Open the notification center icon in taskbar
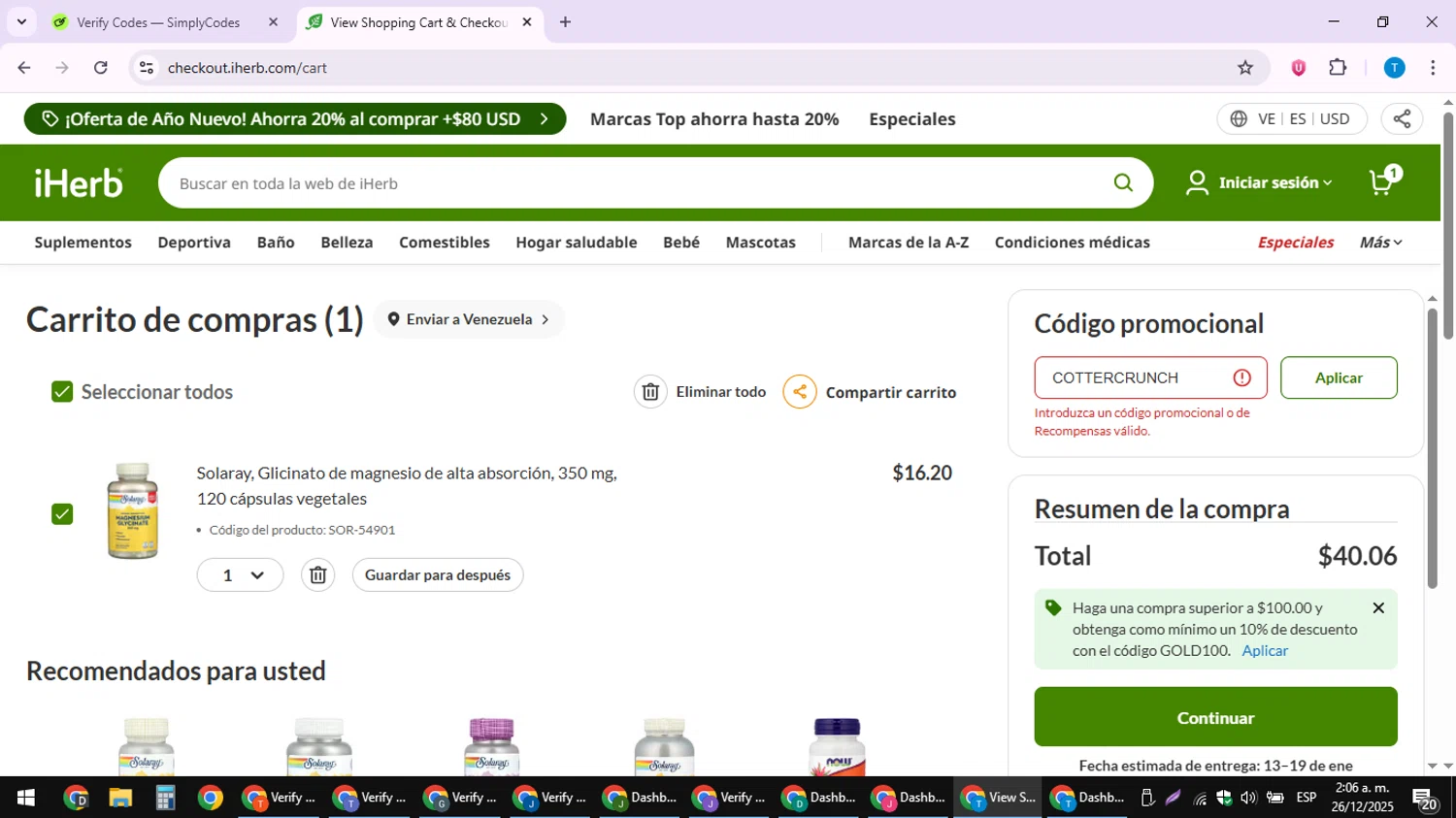Screen dimensions: 1456x818 point(1425,799)
